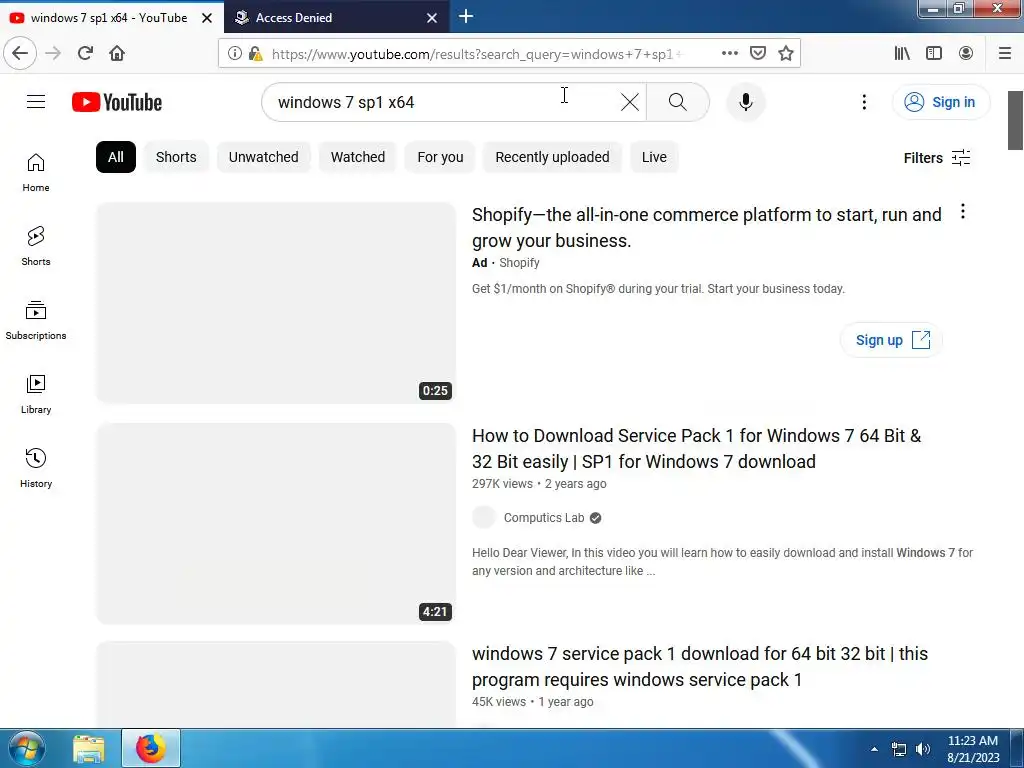The height and width of the screenshot is (768, 1024).
Task: Show site information icon in address bar
Action: (234, 54)
